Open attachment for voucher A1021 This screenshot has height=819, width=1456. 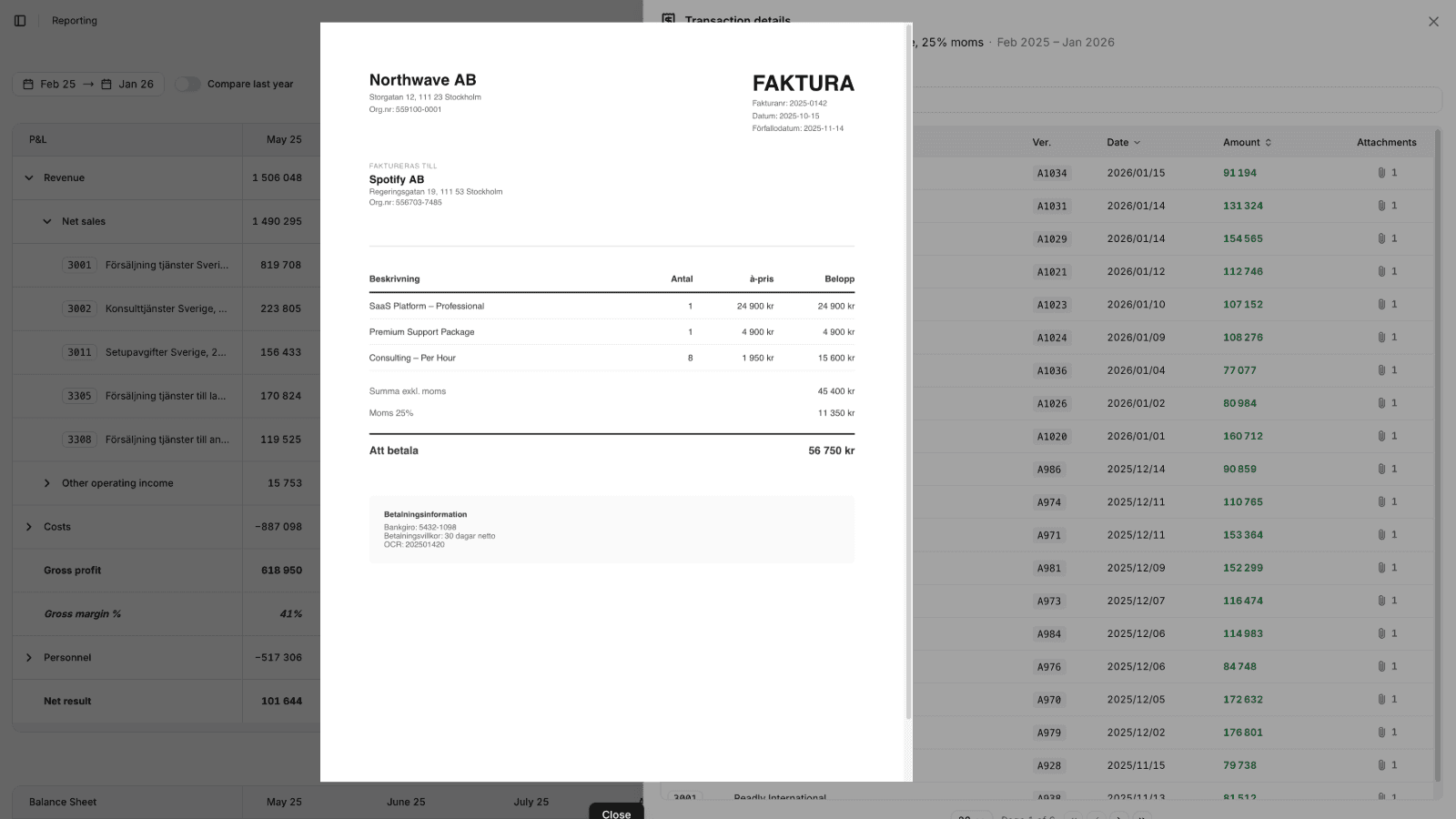pyautogui.click(x=1387, y=271)
